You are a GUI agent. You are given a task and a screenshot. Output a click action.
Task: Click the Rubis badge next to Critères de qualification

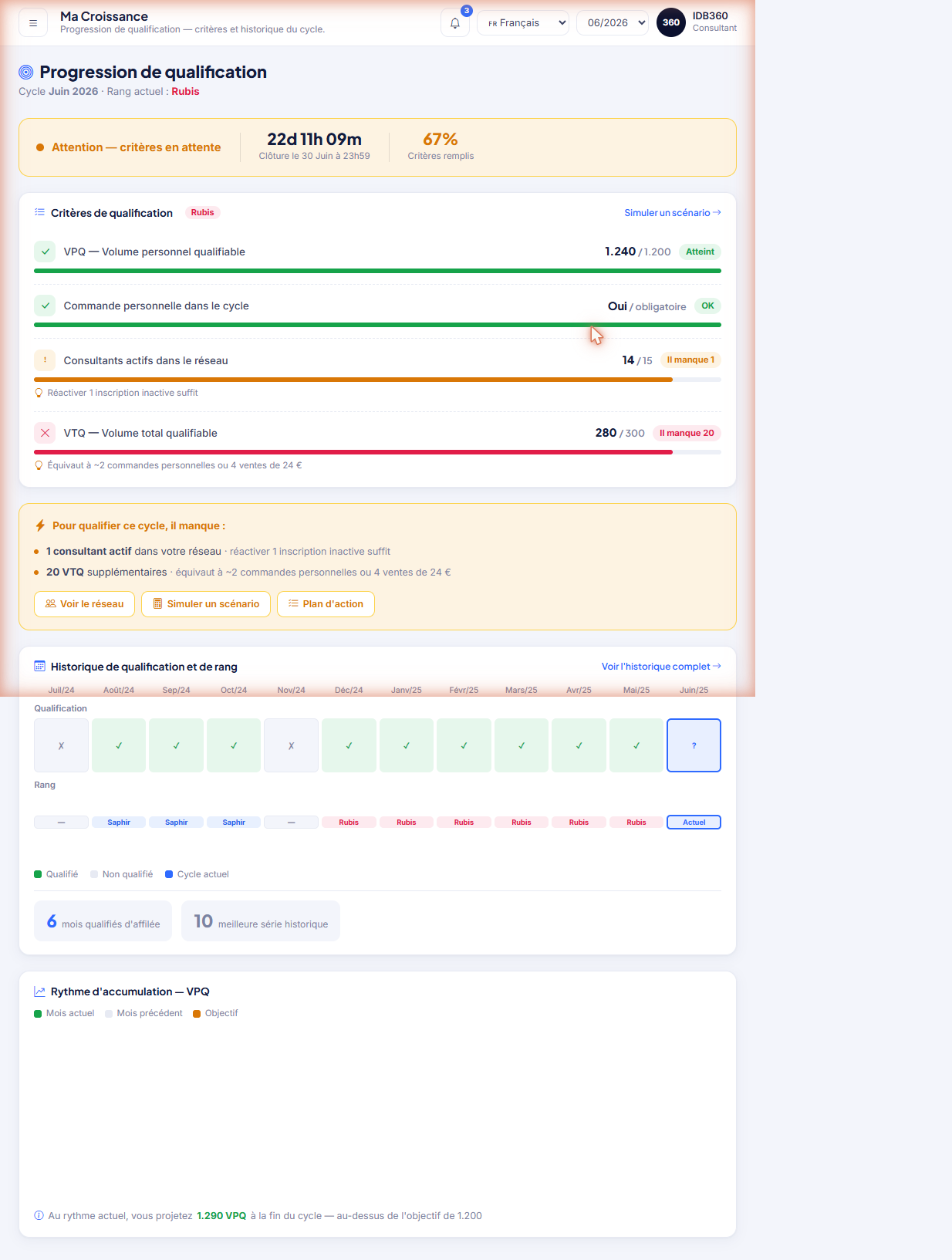click(202, 212)
